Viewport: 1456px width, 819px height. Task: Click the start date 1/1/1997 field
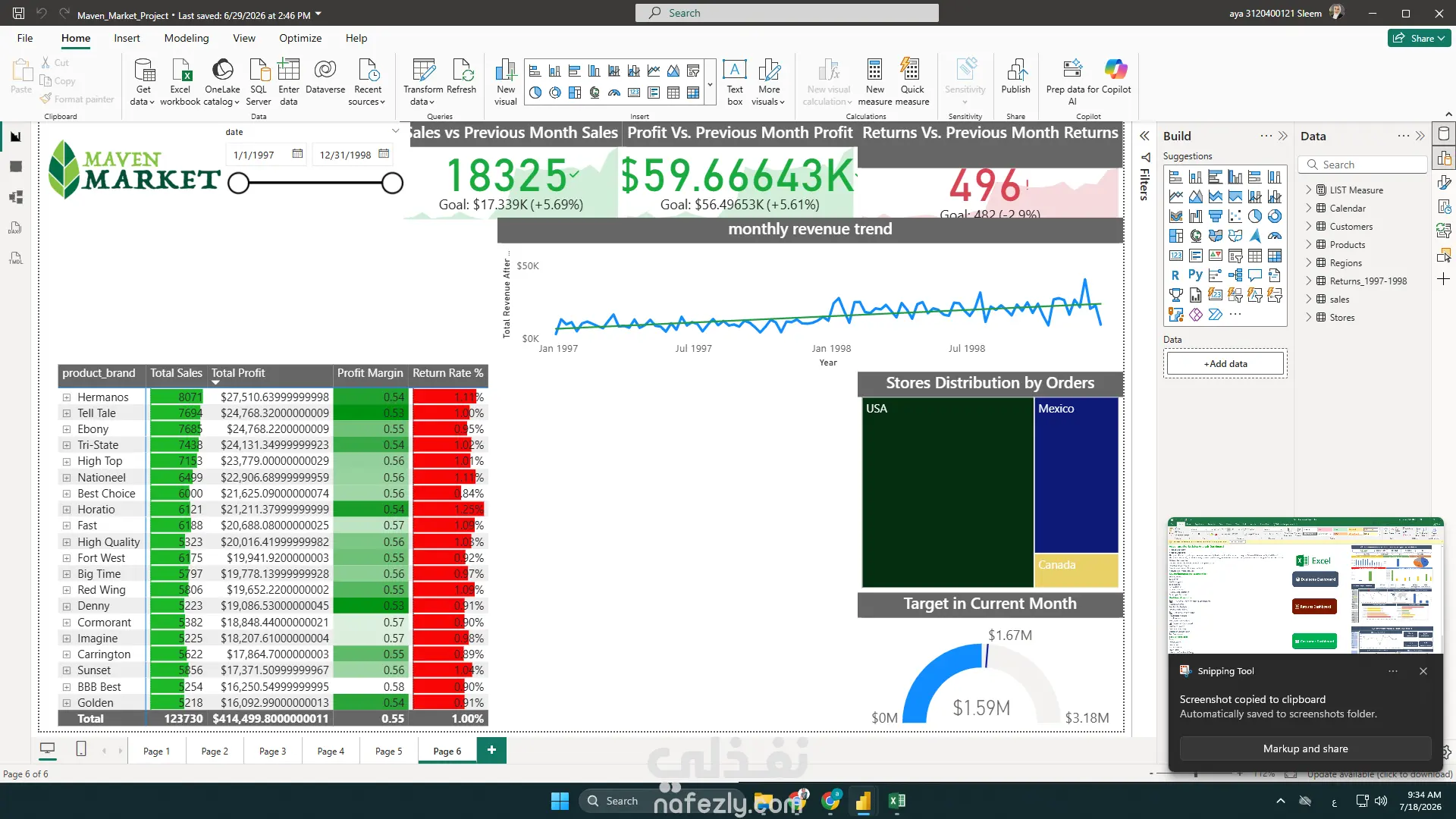(x=267, y=155)
